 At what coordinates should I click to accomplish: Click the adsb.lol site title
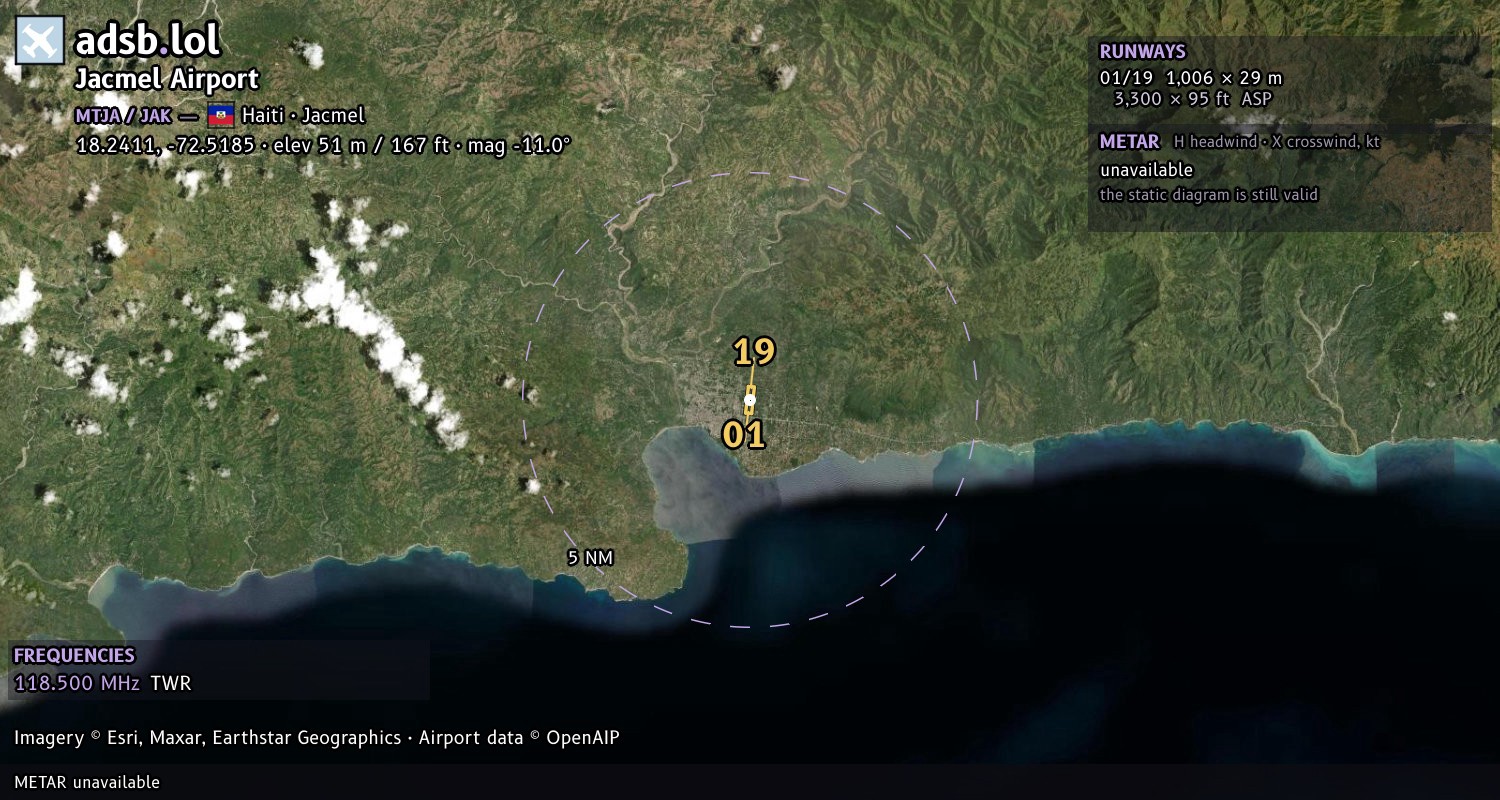[x=147, y=41]
